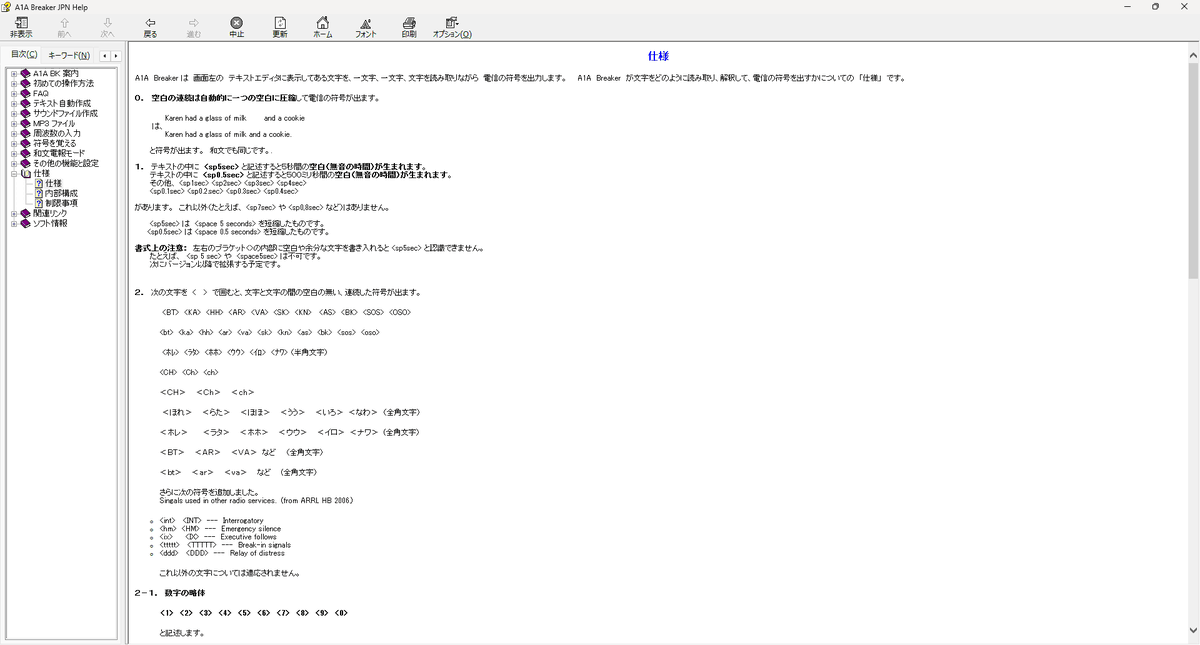The height and width of the screenshot is (645, 1200).
Task: Maximize the A1A Breaker JPN Help window
Action: point(1155,6)
